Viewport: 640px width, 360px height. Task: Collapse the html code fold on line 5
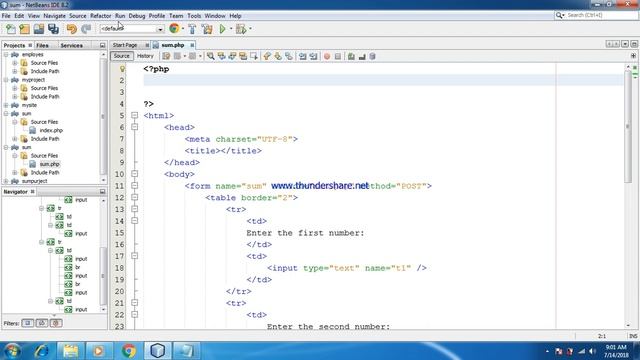[134, 116]
